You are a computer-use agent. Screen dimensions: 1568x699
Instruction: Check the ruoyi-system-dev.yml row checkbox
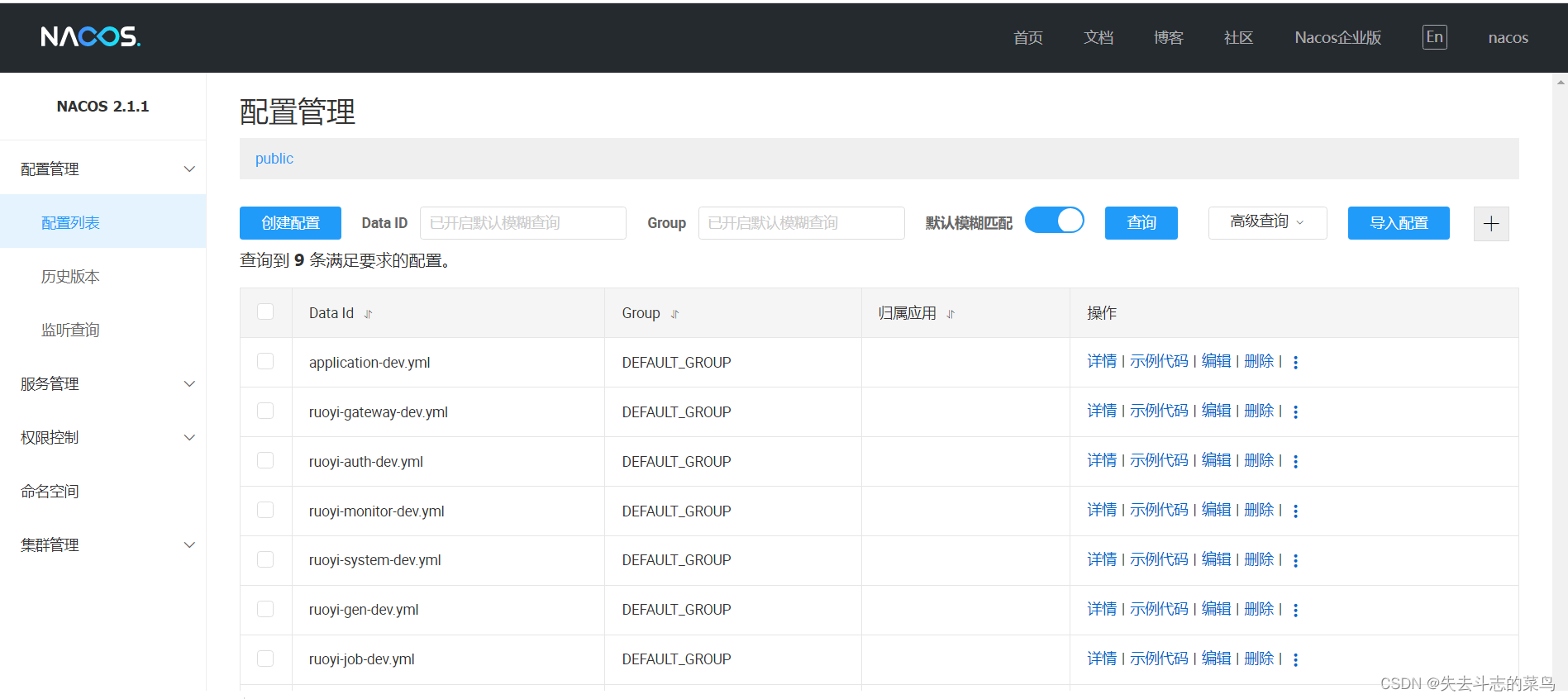(265, 559)
